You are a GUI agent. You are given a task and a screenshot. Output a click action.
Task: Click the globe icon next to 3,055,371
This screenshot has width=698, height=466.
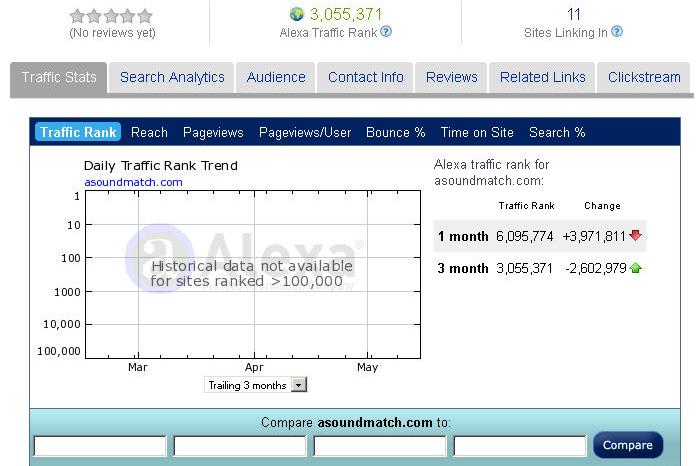coord(296,14)
